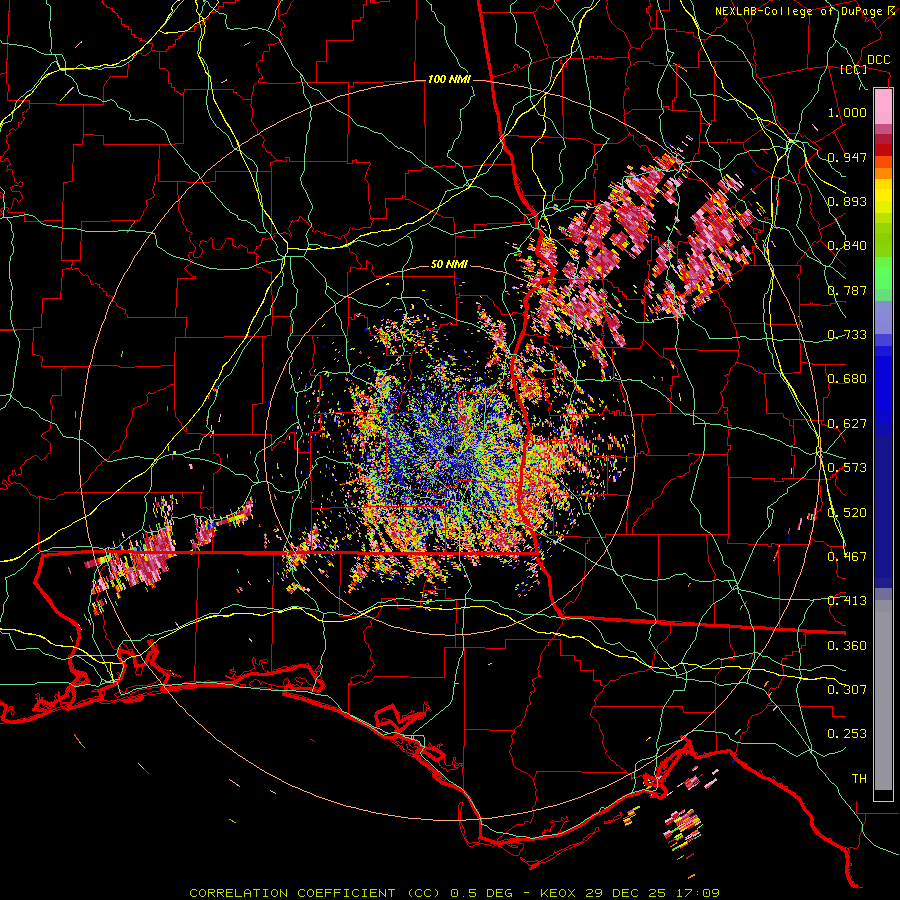Click the 0.787 color scale value

click(847, 290)
